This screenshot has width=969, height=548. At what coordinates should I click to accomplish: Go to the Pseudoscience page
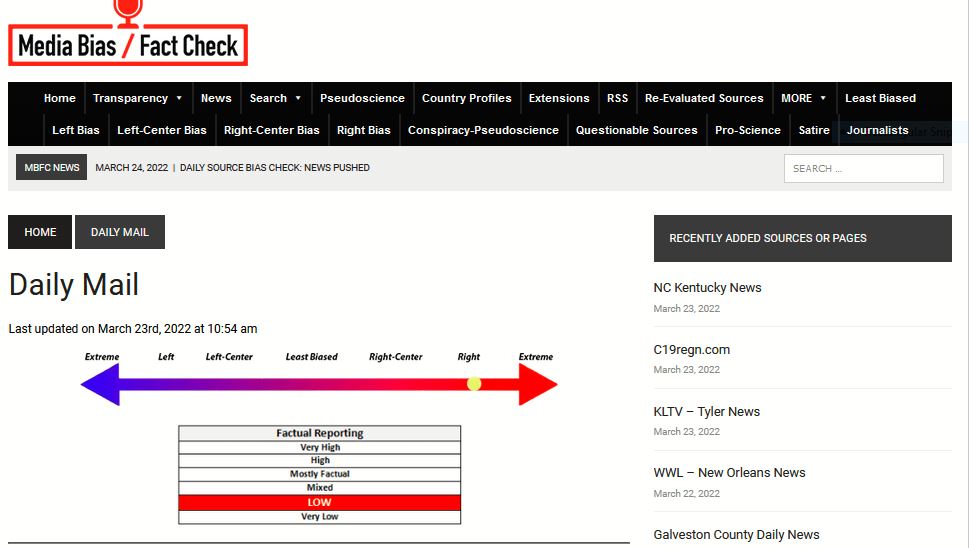362,98
